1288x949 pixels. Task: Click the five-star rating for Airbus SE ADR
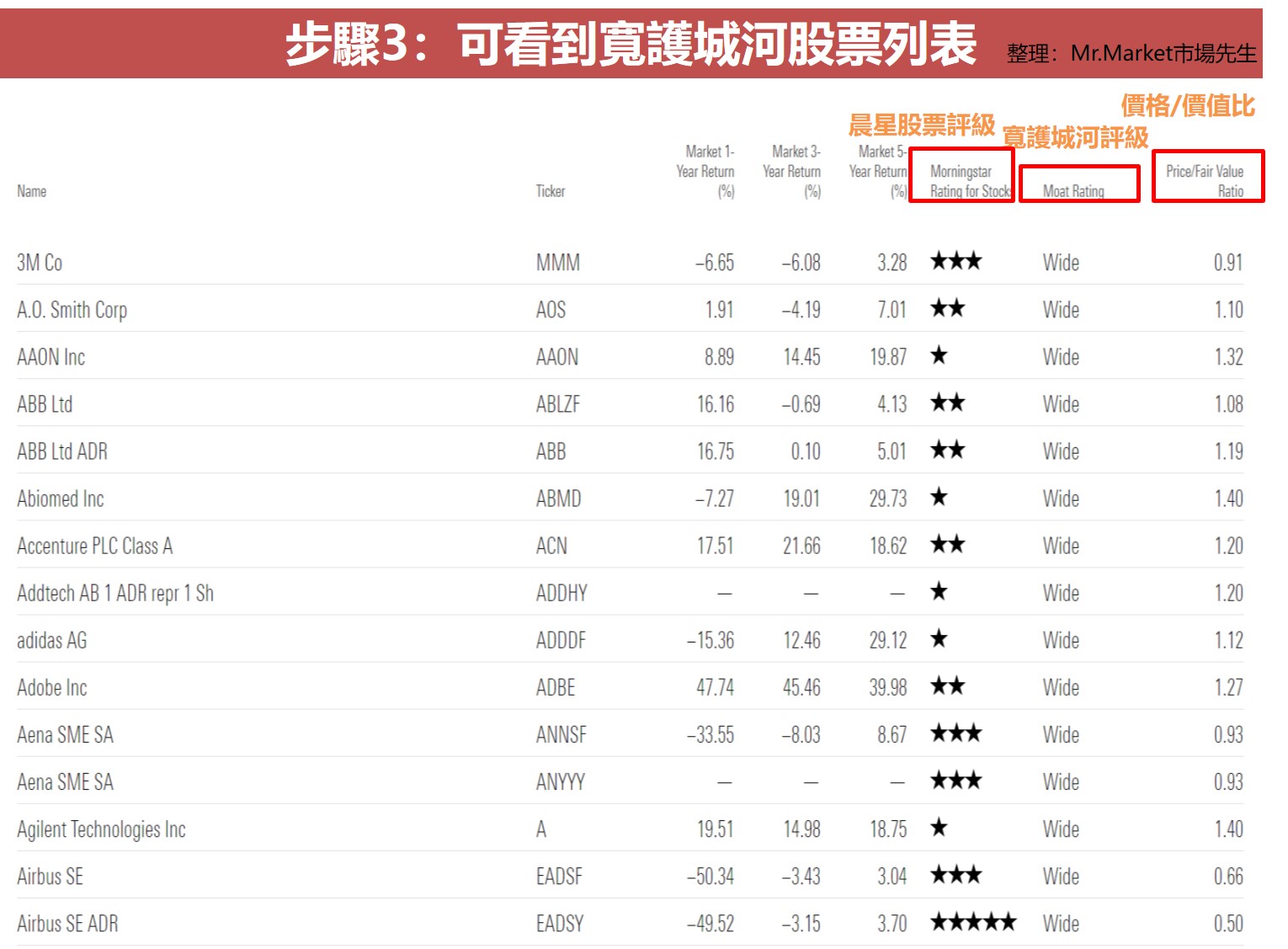click(x=973, y=921)
